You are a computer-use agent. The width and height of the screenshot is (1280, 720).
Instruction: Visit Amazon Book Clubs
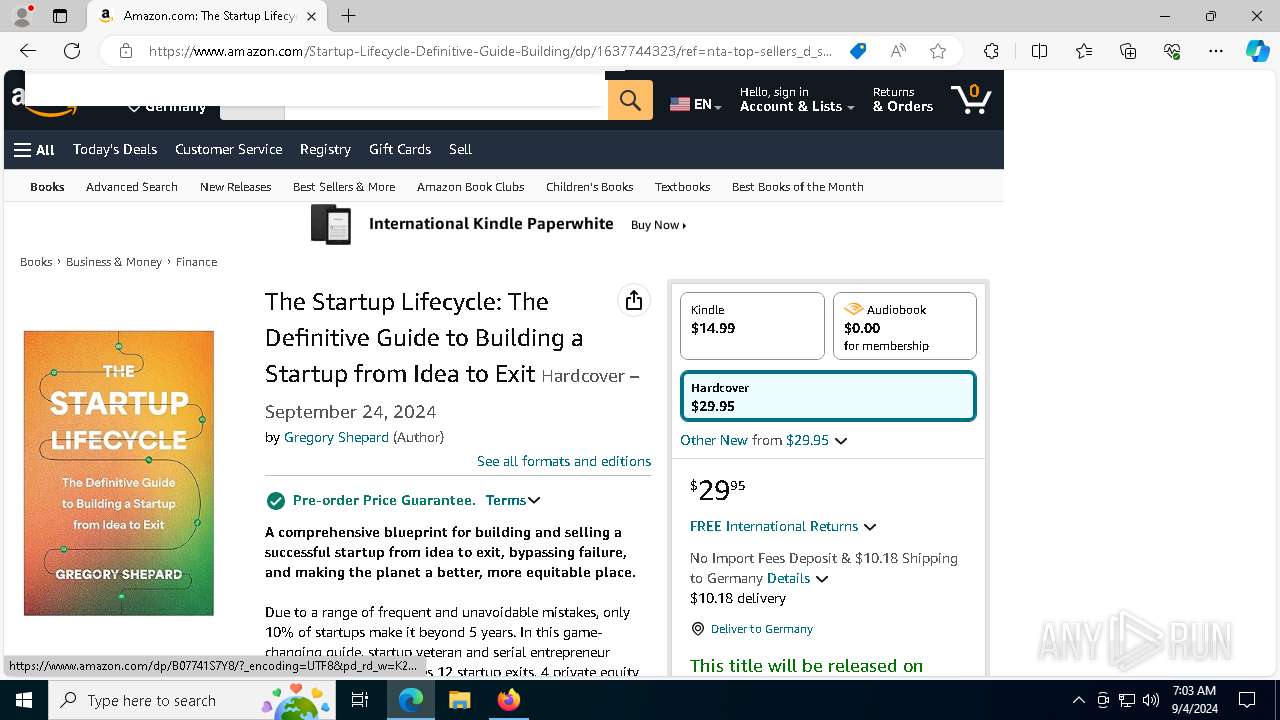470,187
